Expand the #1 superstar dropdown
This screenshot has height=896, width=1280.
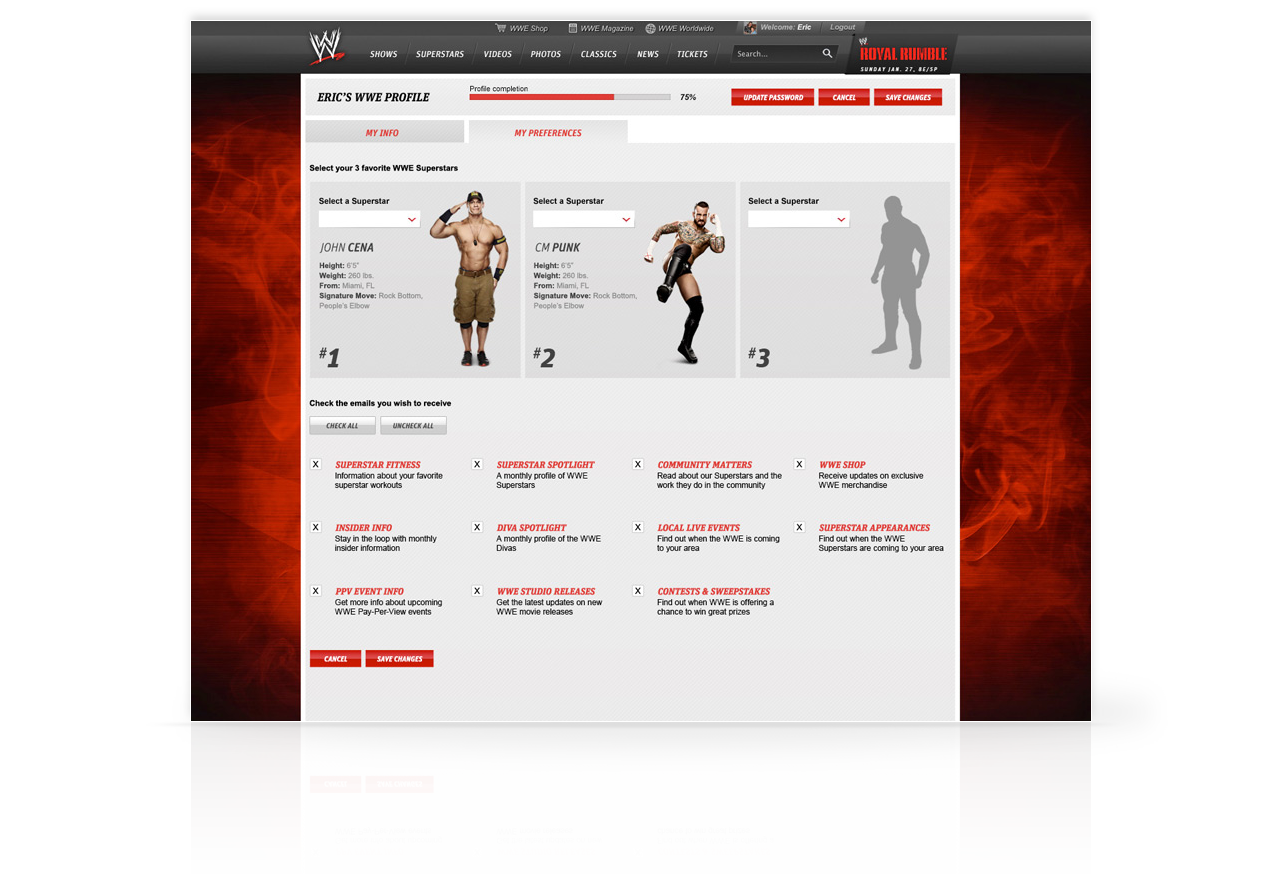point(369,219)
